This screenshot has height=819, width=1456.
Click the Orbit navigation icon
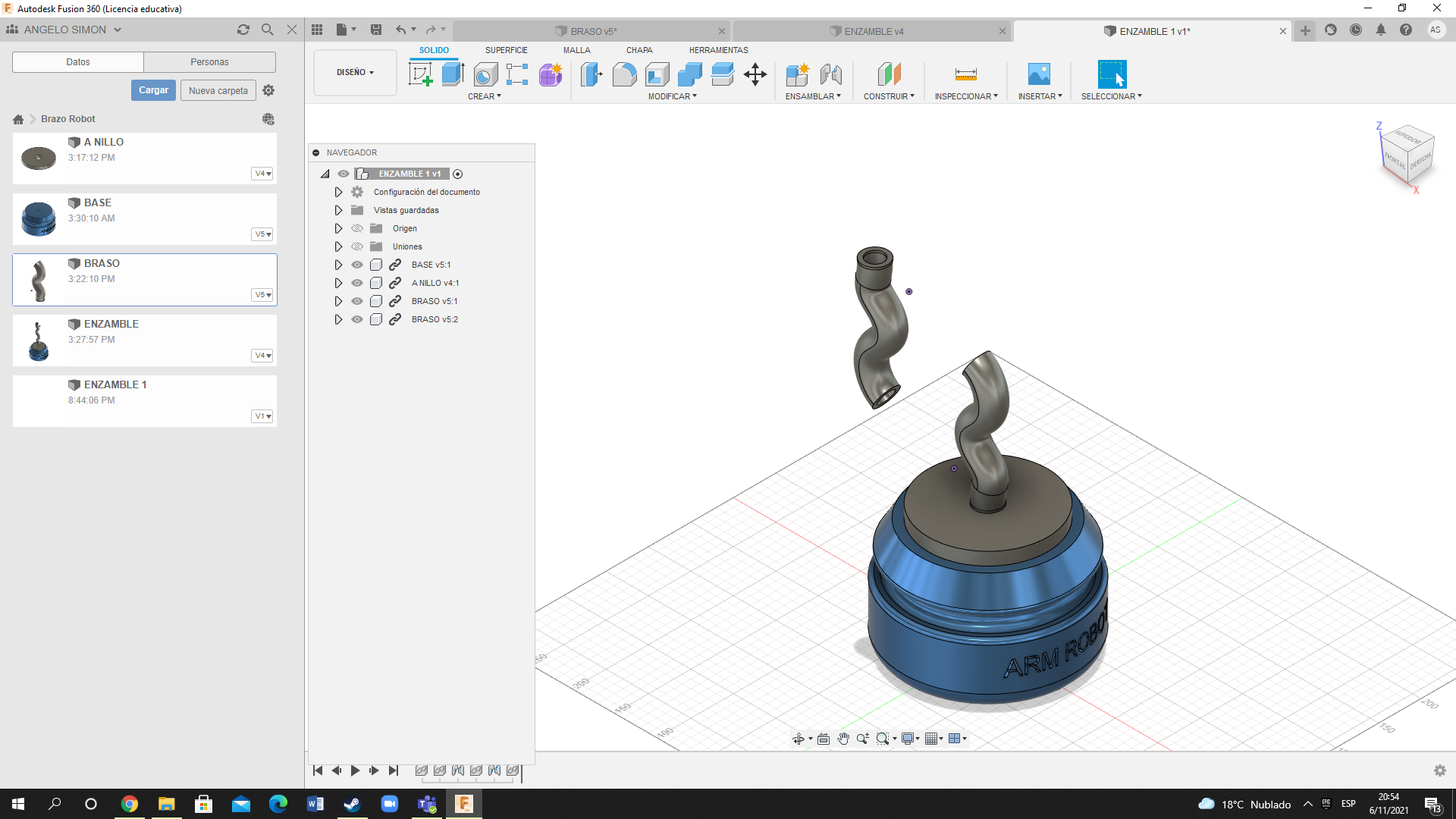pyautogui.click(x=799, y=739)
